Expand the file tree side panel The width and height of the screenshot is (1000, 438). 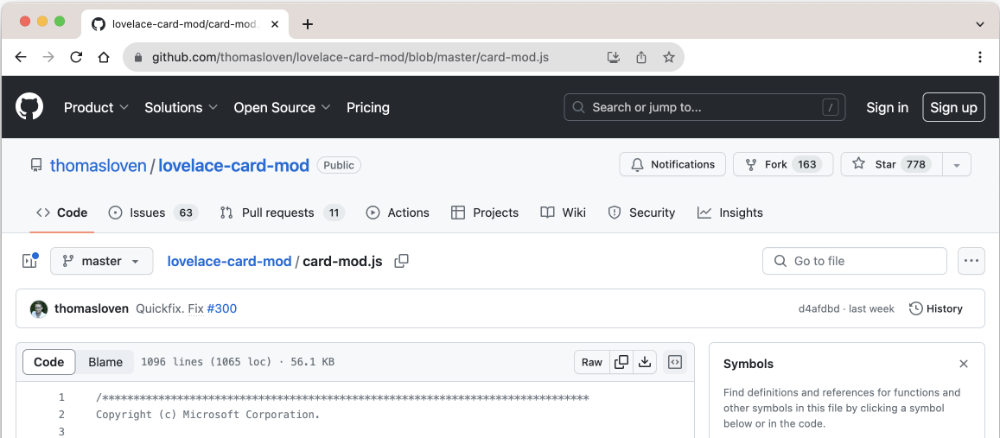pyautogui.click(x=29, y=261)
